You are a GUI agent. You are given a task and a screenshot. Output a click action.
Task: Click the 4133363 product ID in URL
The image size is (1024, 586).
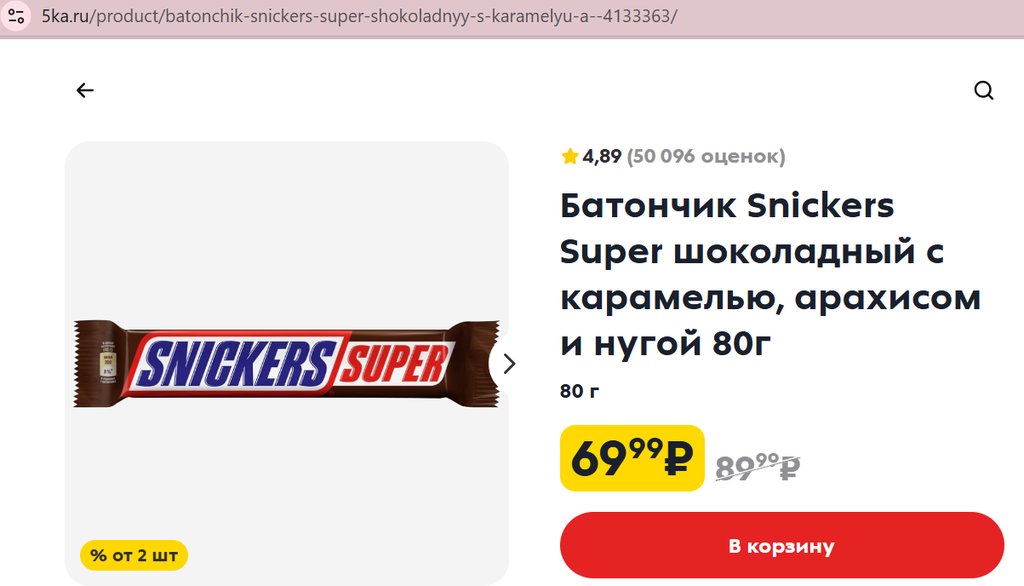(637, 16)
